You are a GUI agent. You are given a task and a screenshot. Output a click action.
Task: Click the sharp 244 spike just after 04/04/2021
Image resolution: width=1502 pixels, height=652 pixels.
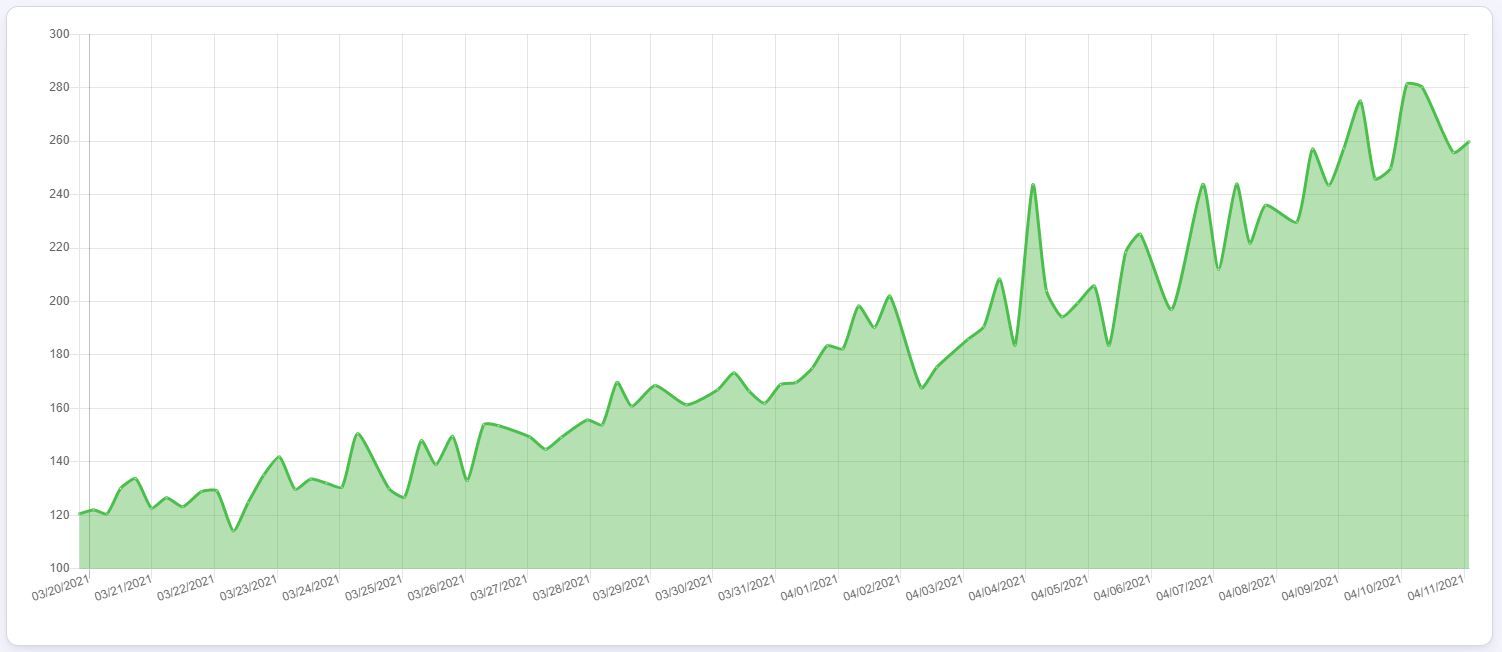point(1033,184)
